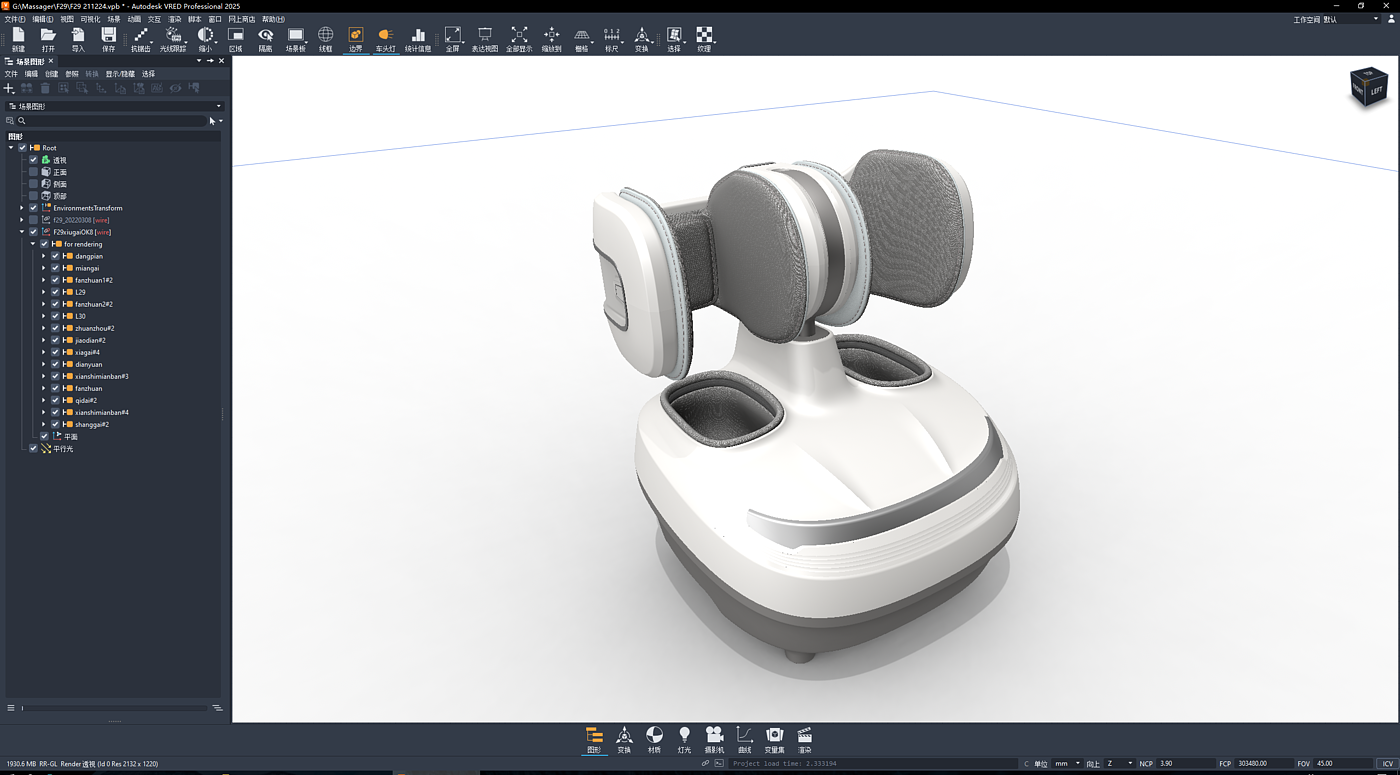Toggle visibility checkbox of 平行光 light
Viewport: 1400px width, 775px height.
(x=33, y=449)
